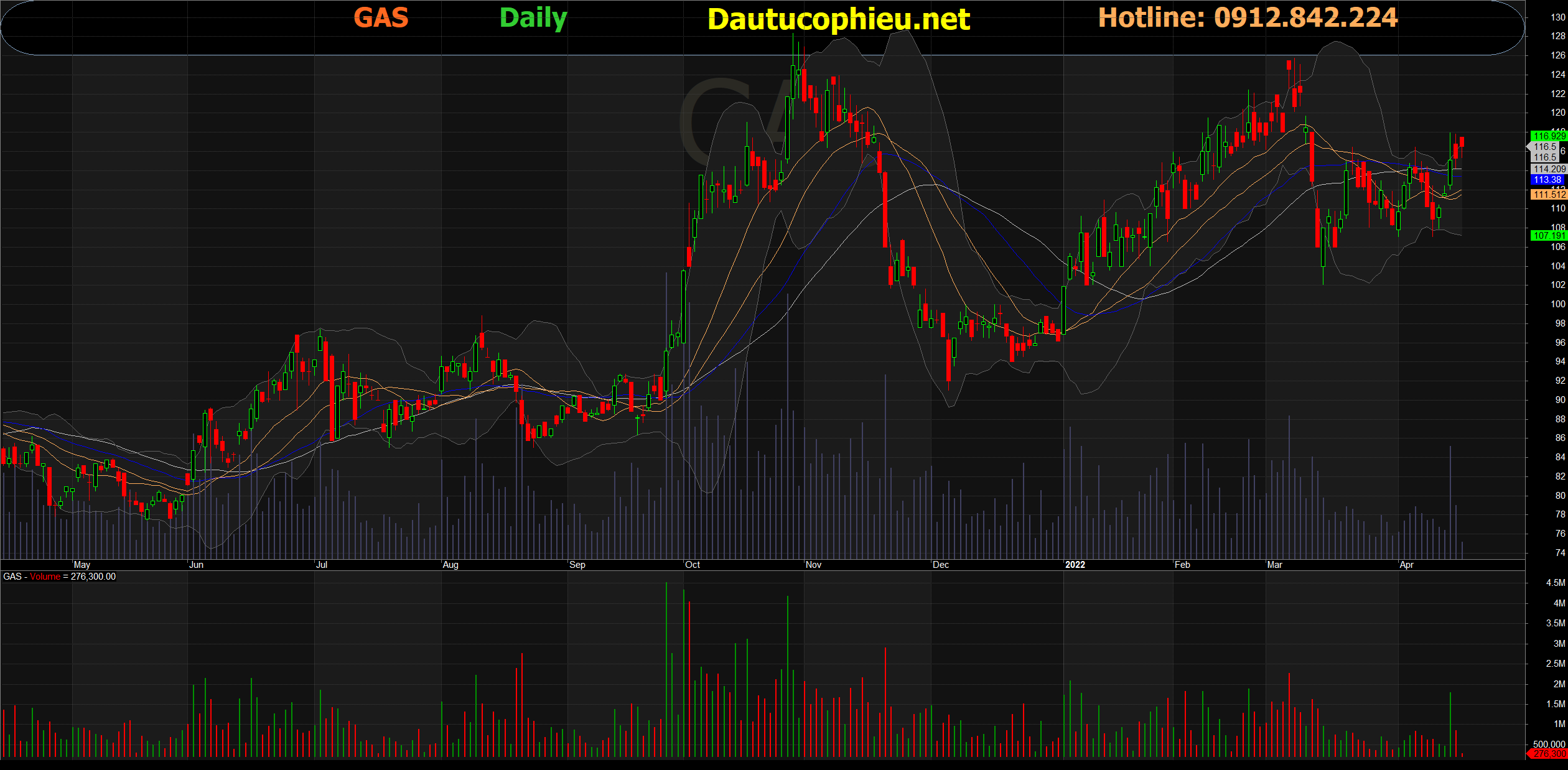This screenshot has width=1568, height=770.
Task: Open the Dautucophieu.net link
Action: [x=838, y=19]
